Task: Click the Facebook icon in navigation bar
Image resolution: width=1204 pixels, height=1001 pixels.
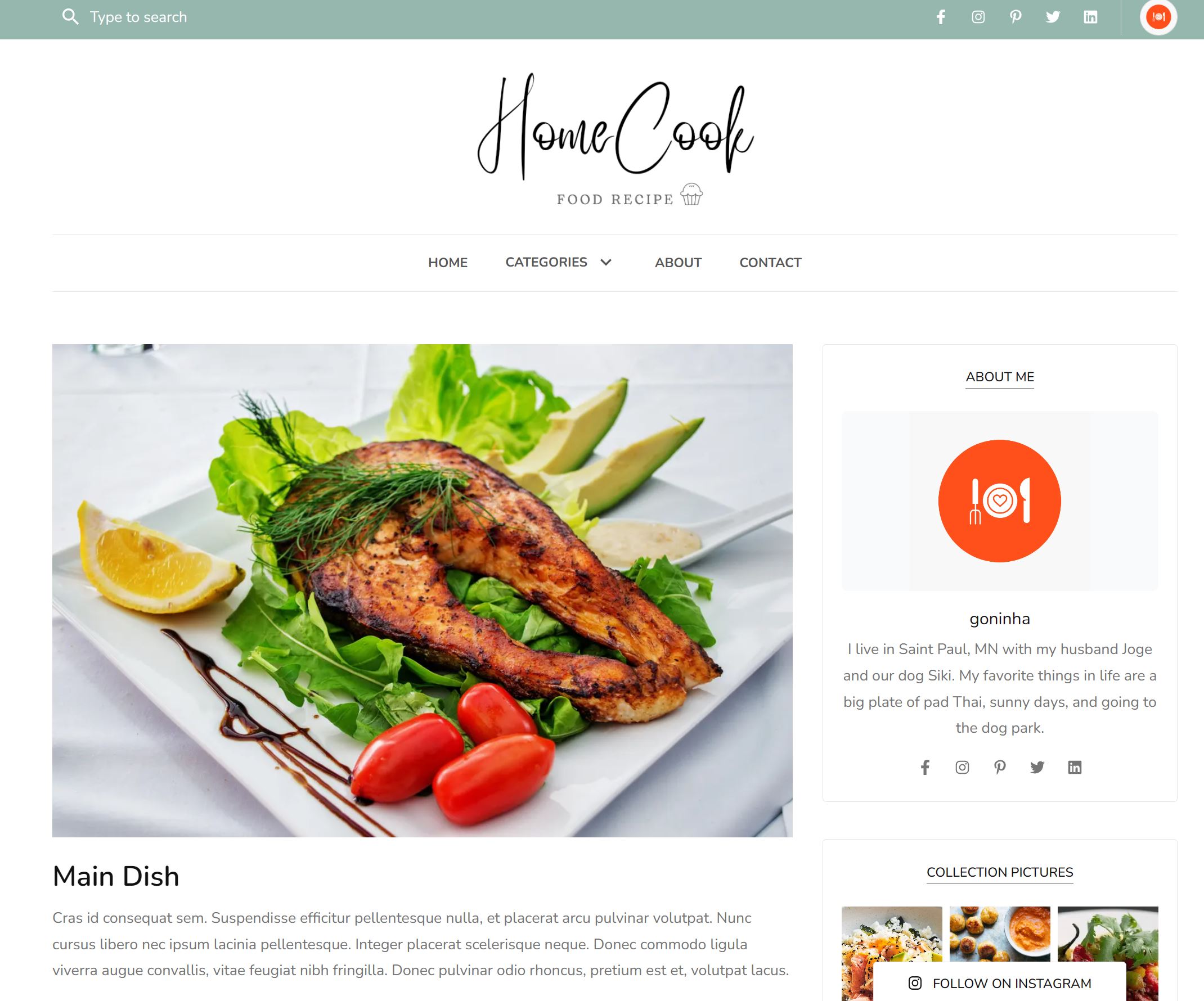Action: click(x=940, y=17)
